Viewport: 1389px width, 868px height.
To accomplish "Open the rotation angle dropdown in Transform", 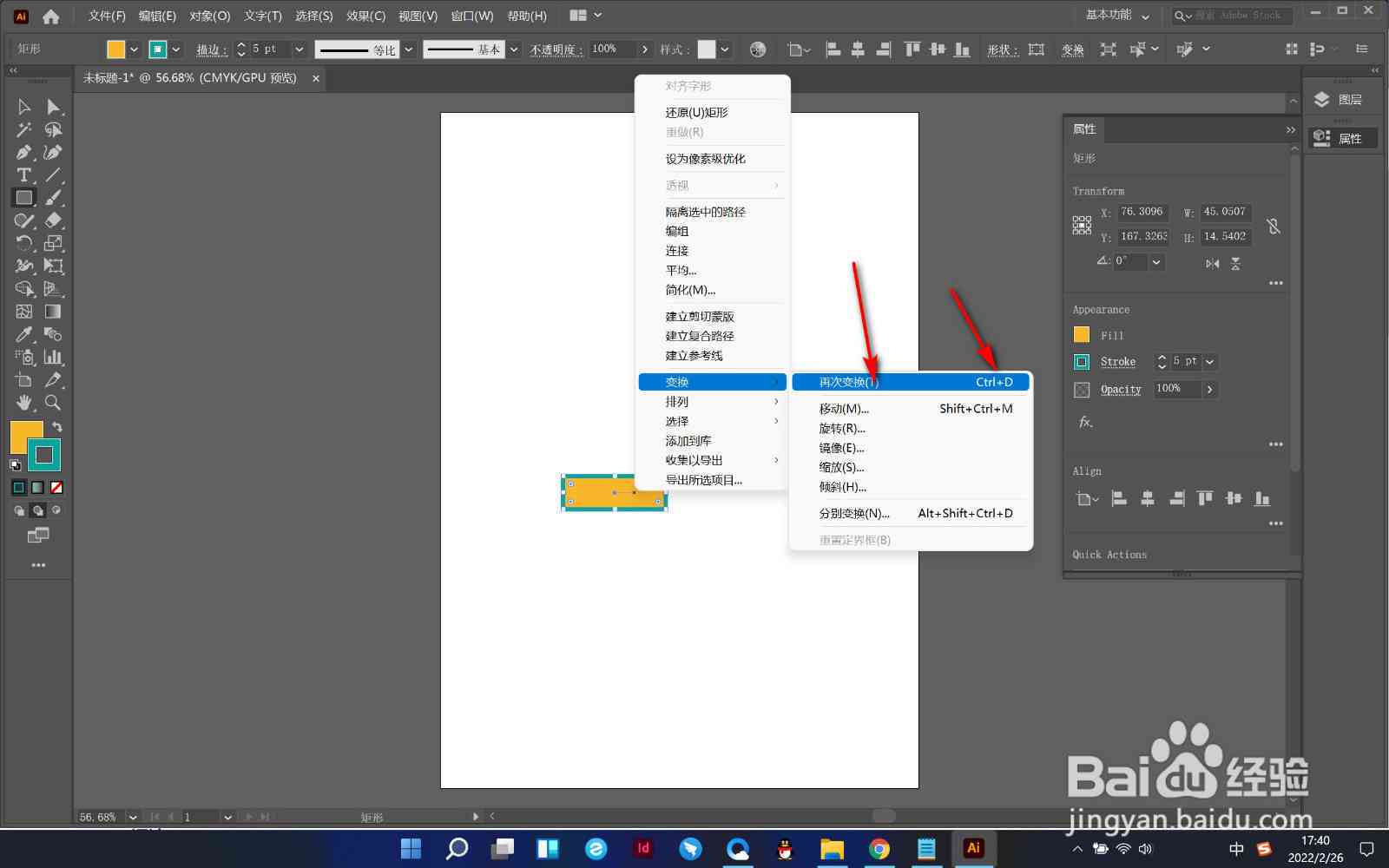I will pos(1156,261).
